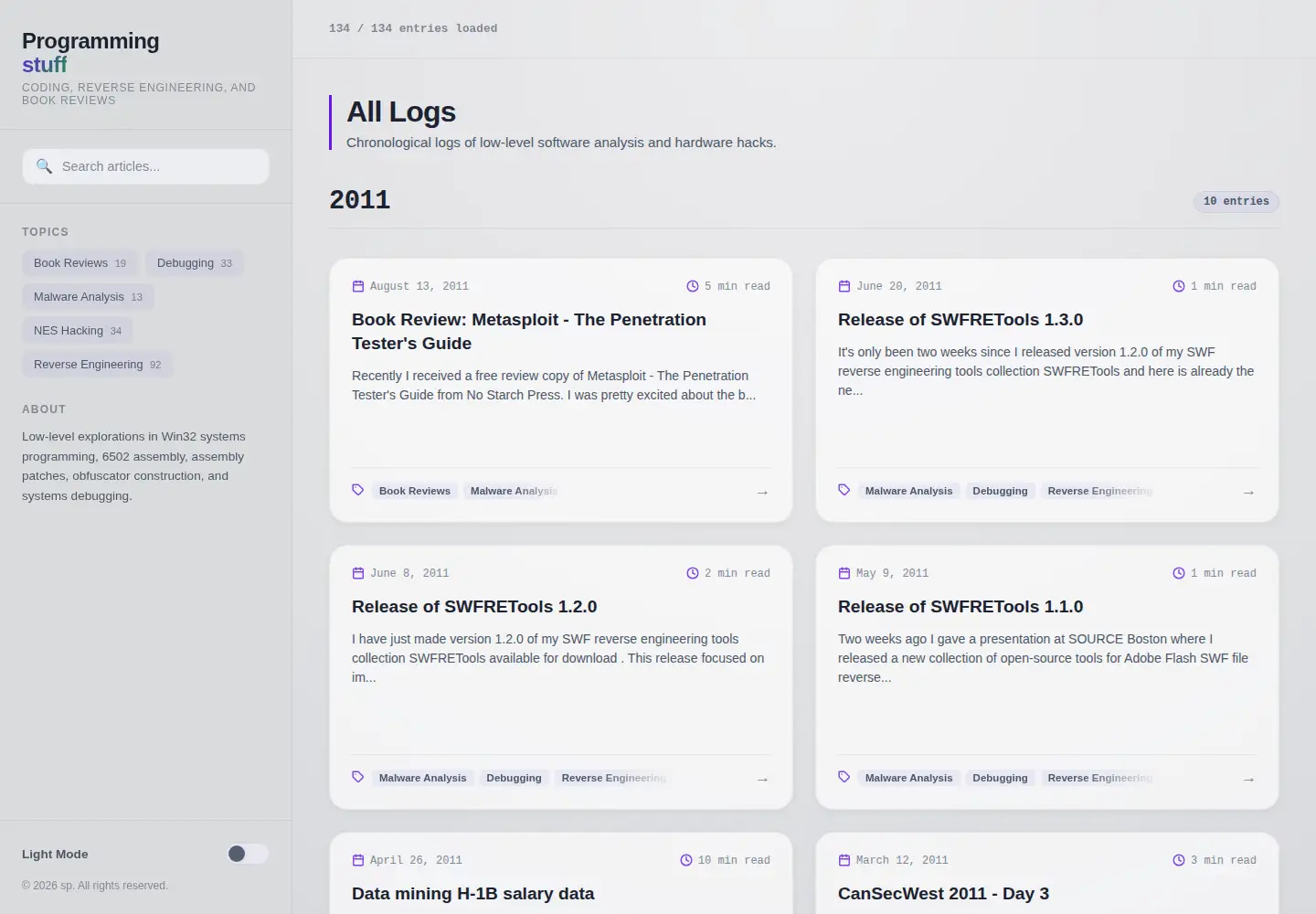Image resolution: width=1316 pixels, height=914 pixels.
Task: Filter by Malware Analysis topic in sidebar
Action: click(x=88, y=297)
